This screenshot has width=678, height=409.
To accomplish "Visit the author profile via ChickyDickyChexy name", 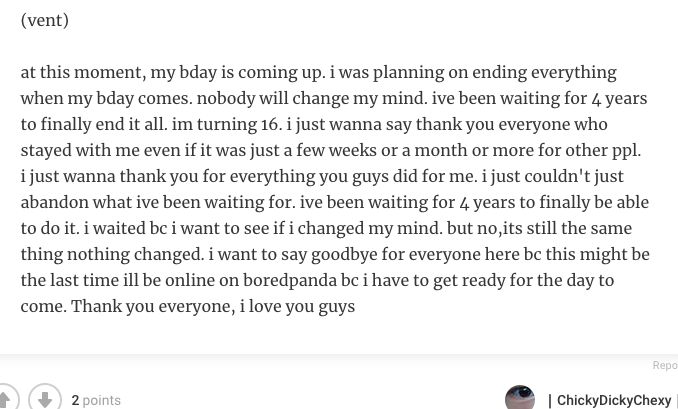I will coord(613,400).
